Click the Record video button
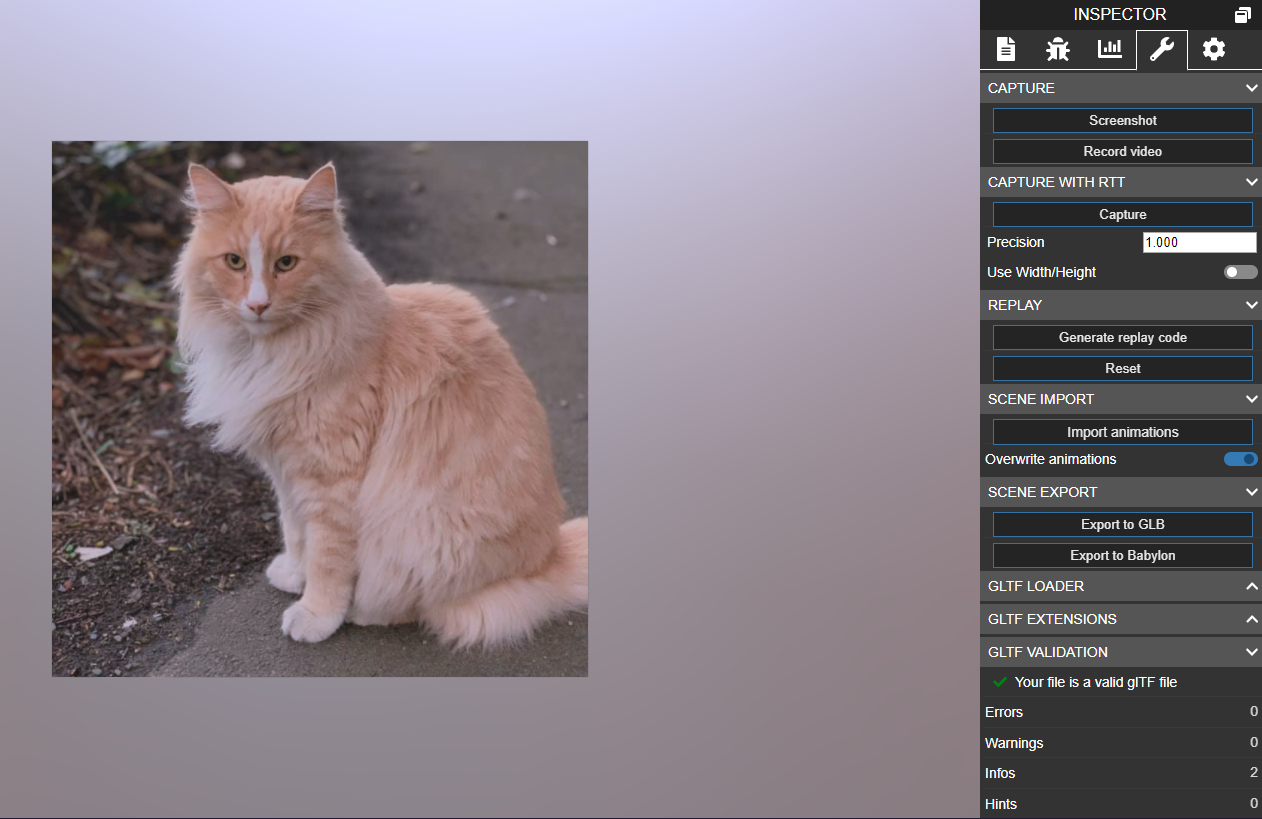 click(1122, 151)
